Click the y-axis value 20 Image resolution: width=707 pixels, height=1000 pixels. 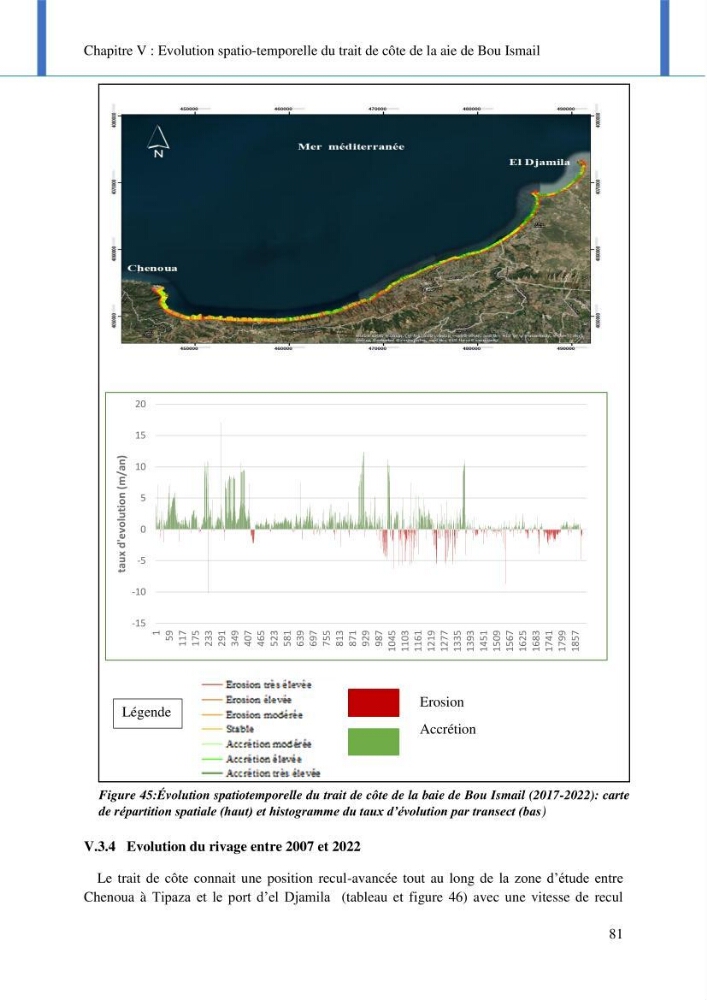(x=140, y=404)
